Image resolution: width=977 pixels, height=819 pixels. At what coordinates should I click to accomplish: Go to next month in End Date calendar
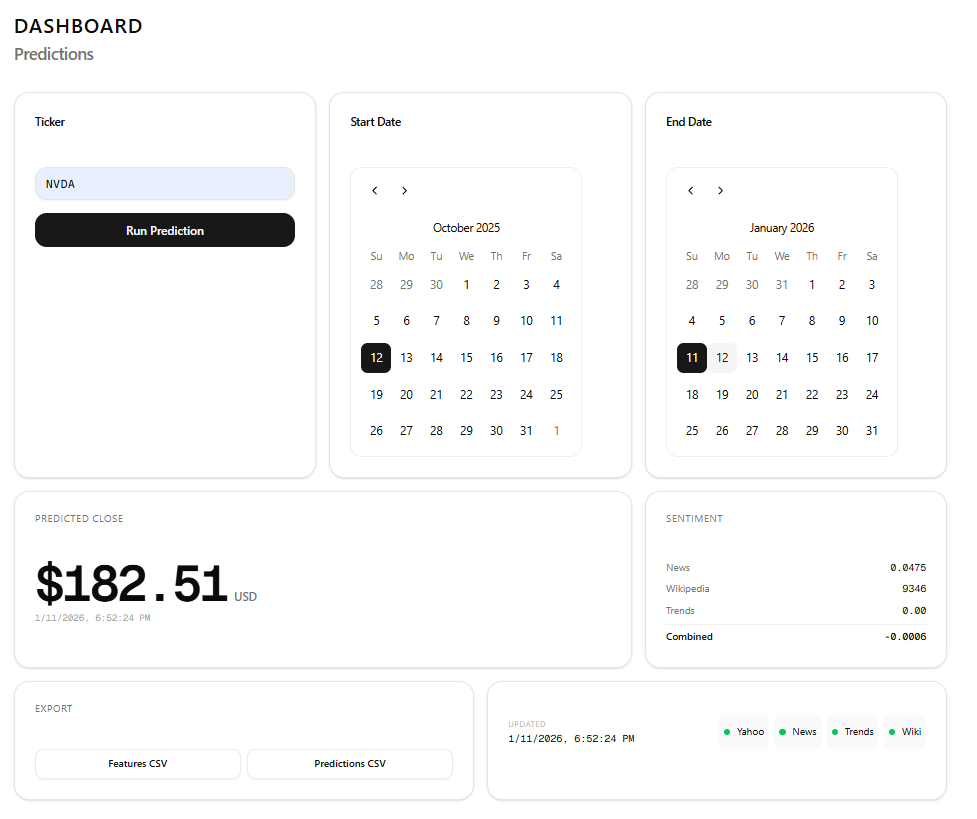click(721, 191)
